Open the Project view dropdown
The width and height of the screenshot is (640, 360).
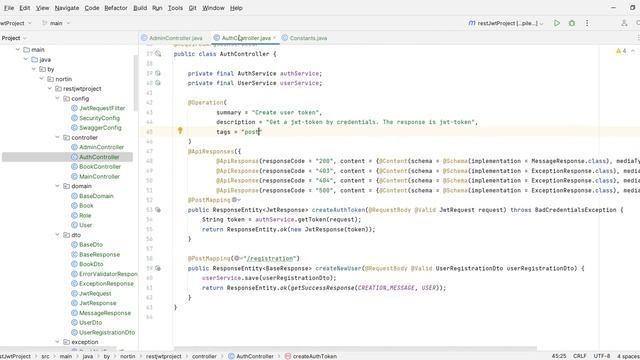(x=13, y=38)
